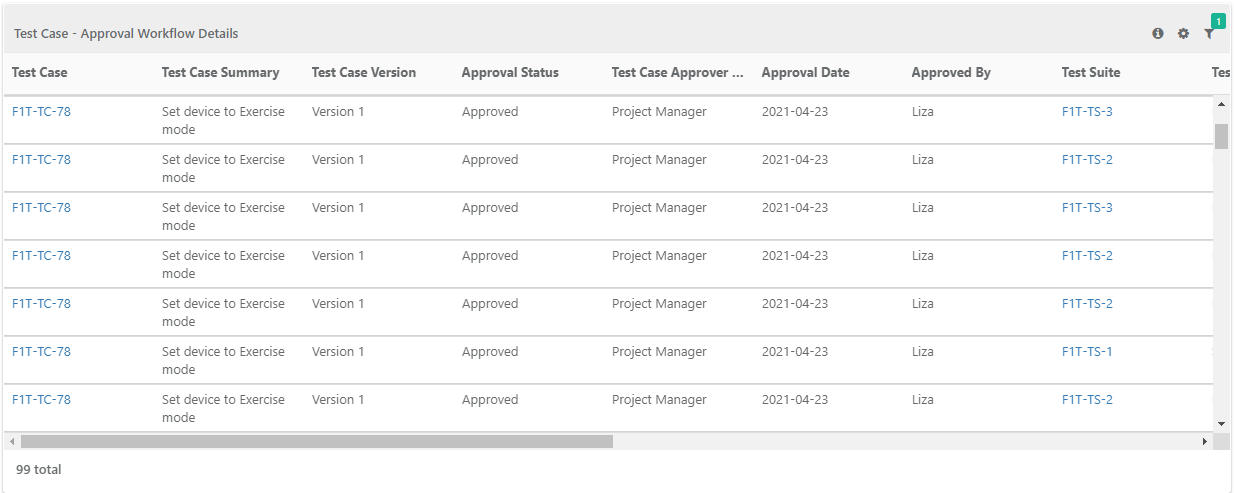The image size is (1234, 493).
Task: Select Liza in the F1T-TS-1 row
Action: 923,351
